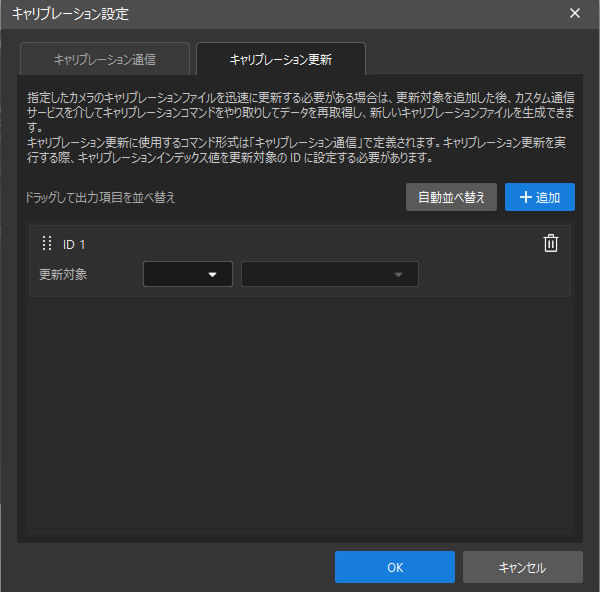Open the first 更新対象 dropdown
This screenshot has width=600, height=592.
188,274
